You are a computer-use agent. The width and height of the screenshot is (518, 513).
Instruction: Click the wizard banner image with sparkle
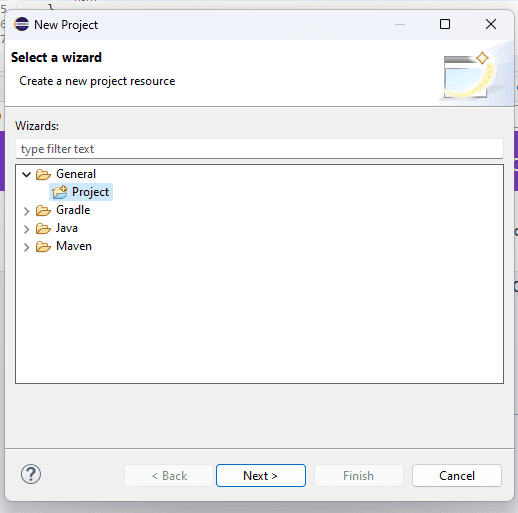click(470, 76)
